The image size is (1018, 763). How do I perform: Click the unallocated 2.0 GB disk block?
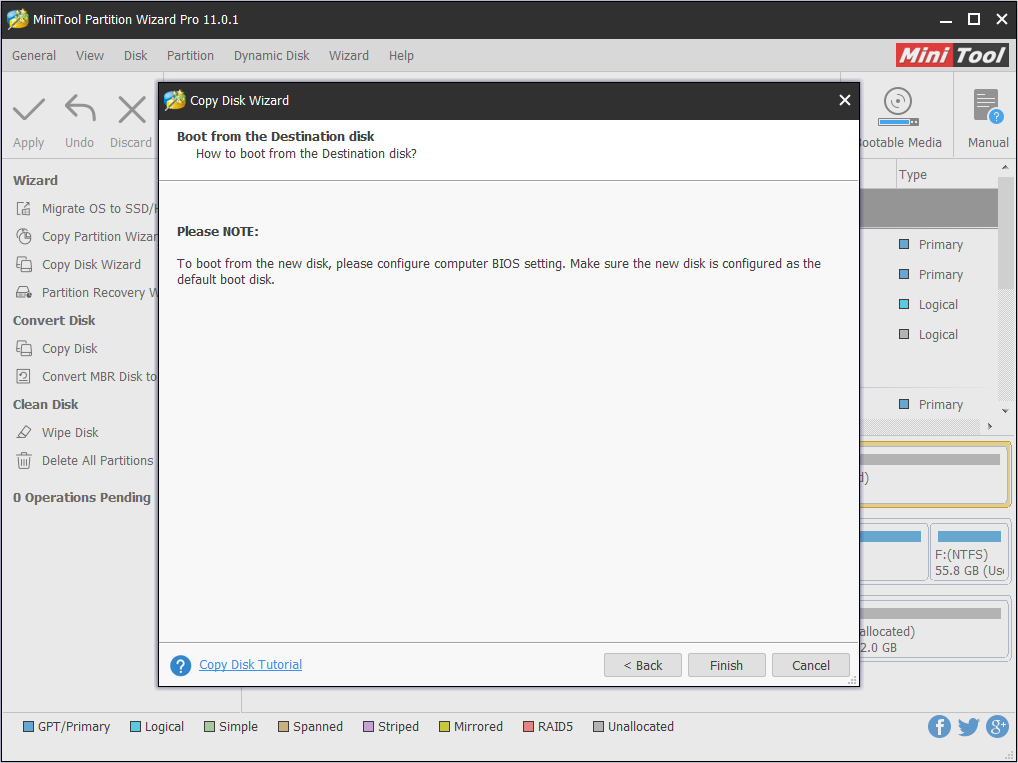point(934,629)
